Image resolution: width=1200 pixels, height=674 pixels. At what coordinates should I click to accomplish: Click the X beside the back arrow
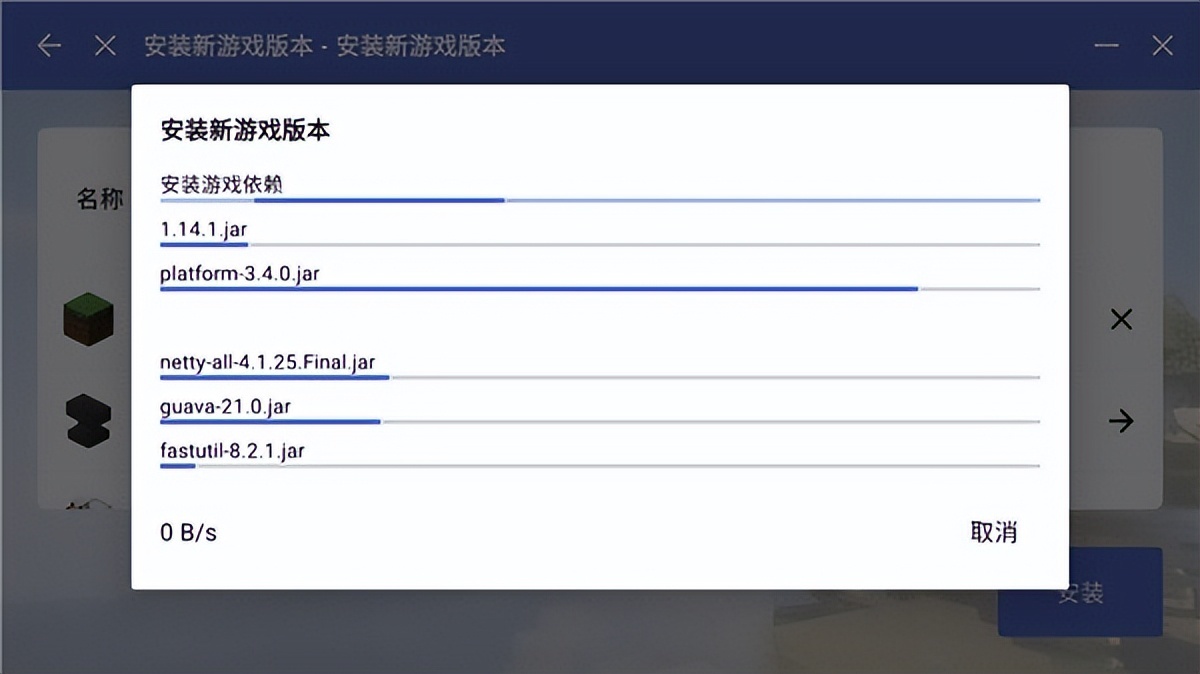tap(105, 46)
